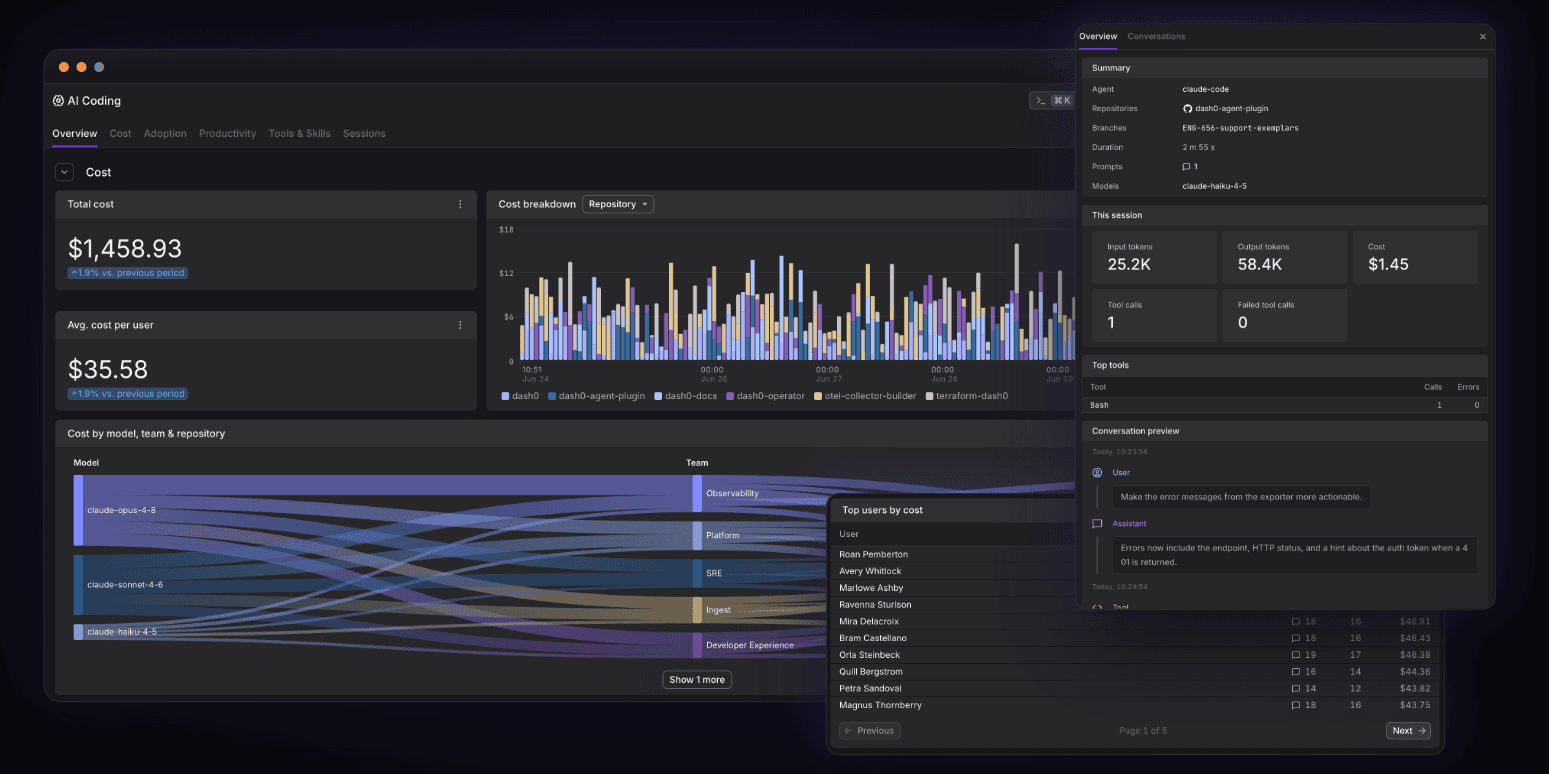Screen dimensions: 1549x774
Task: Expand Sankey with Show 1 more
Action: pos(697,680)
